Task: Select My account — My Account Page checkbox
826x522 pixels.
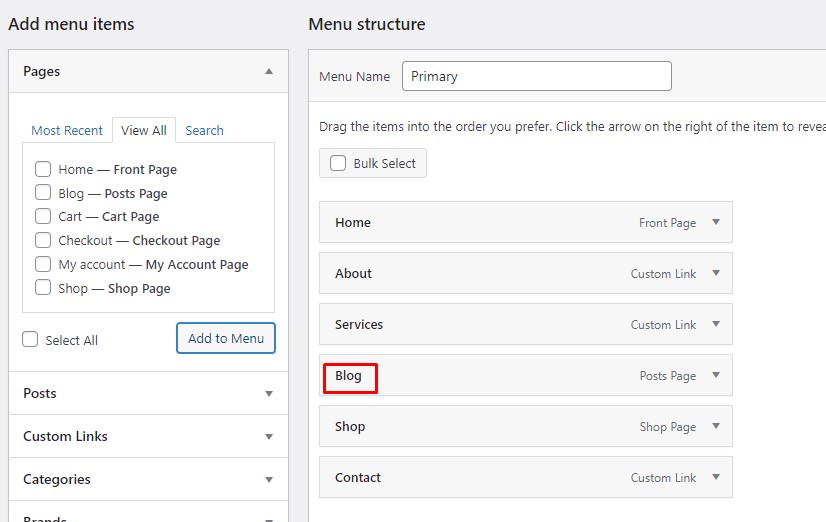Action: (43, 263)
